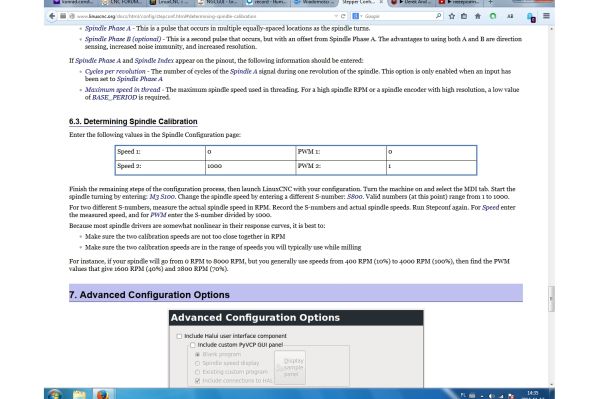Reload the page with the refresh icon
Screen dimensions: 599x399
[x=343, y=16]
